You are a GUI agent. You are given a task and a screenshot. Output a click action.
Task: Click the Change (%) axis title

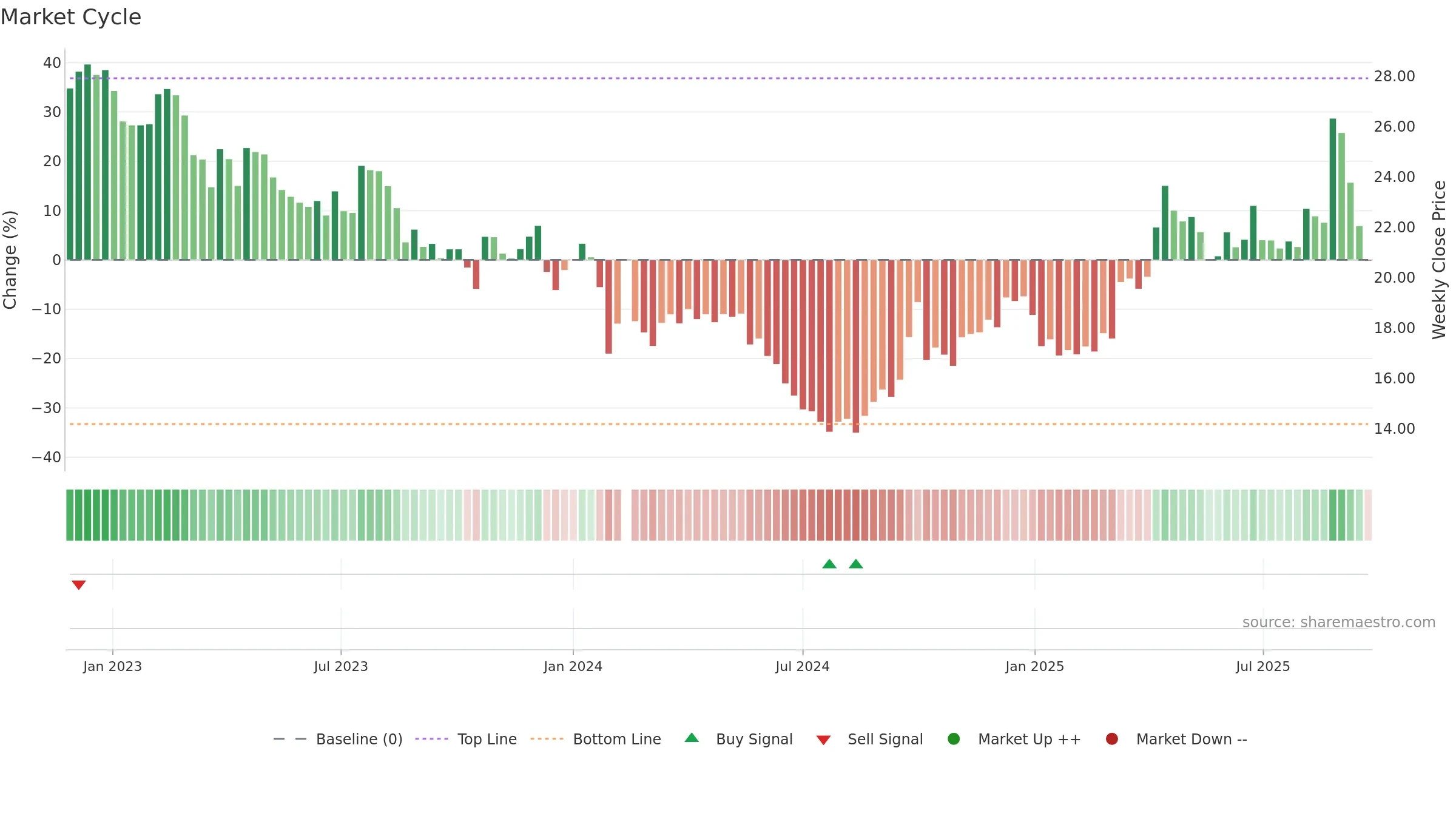(x=10, y=260)
